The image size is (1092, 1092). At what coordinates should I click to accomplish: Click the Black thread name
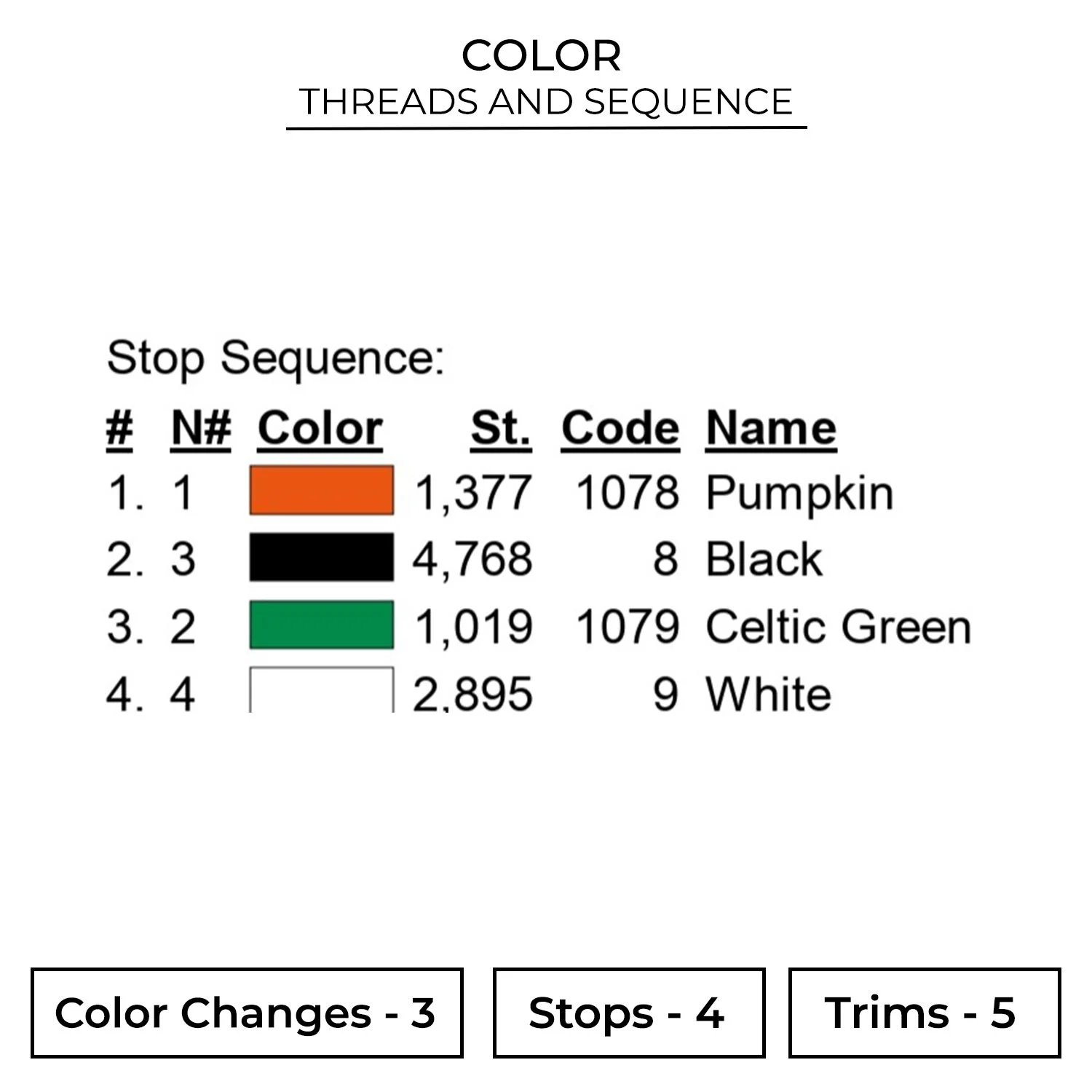764,559
